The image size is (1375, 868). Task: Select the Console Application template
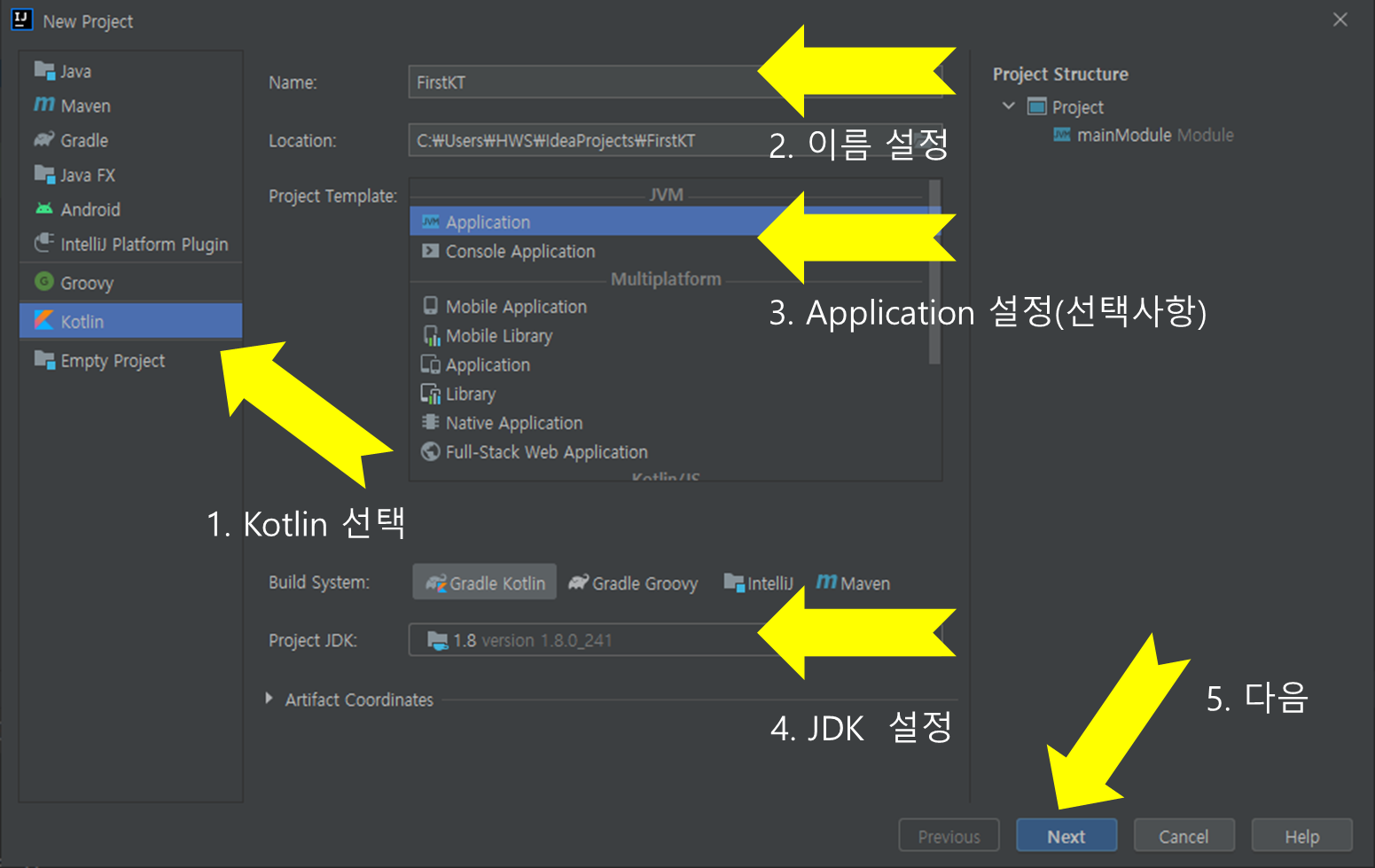click(669, 251)
